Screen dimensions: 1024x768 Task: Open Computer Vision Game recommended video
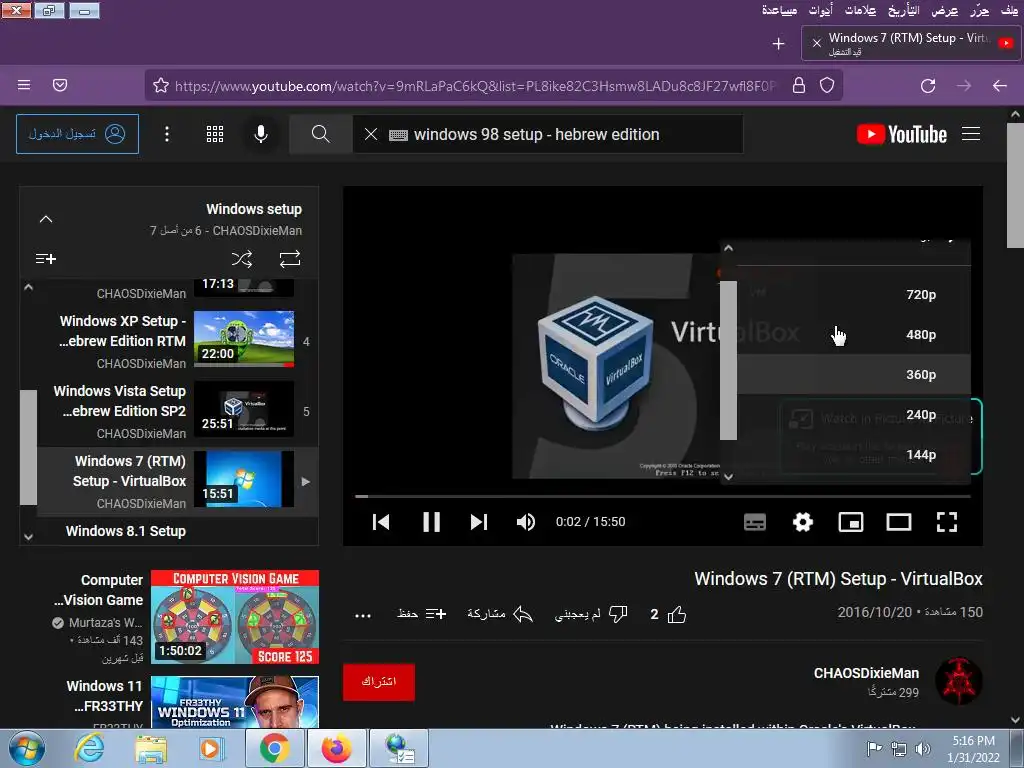pos(234,617)
